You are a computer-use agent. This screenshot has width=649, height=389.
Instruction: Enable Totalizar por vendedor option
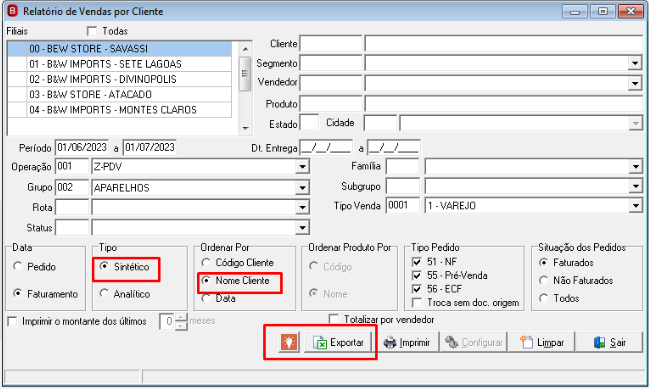(x=333, y=319)
